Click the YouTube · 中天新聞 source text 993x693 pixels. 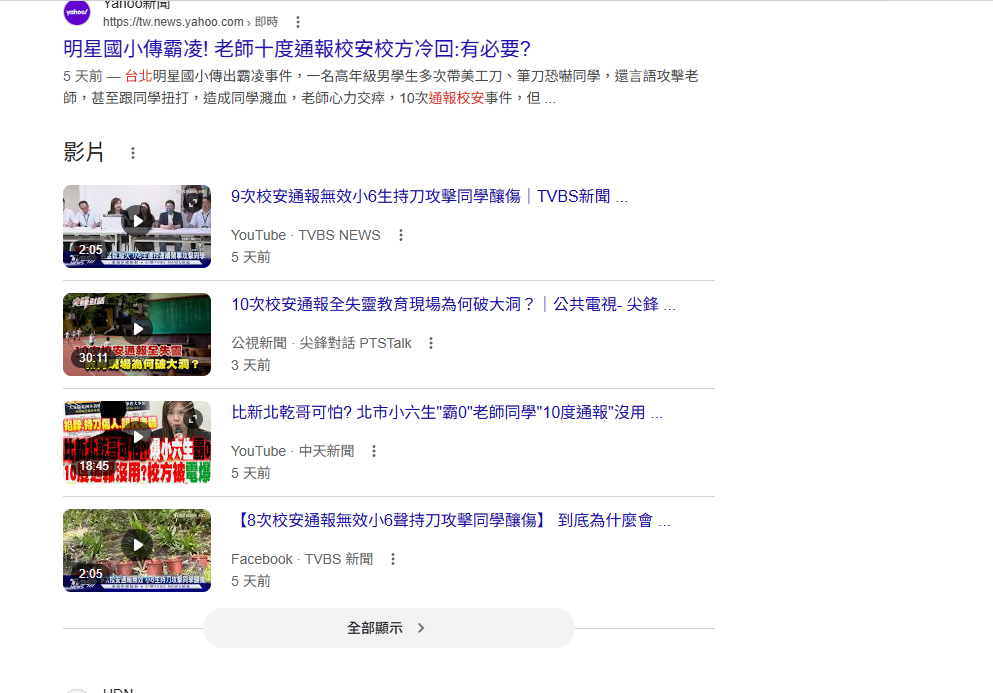pyautogui.click(x=293, y=451)
